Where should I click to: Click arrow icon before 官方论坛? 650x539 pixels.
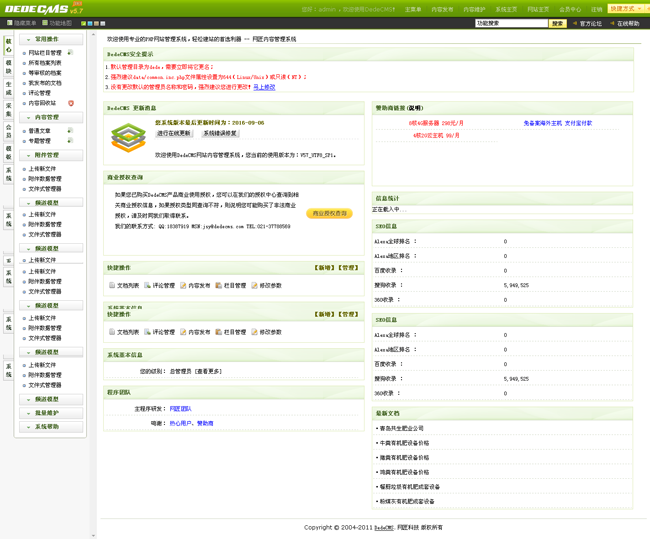pyautogui.click(x=575, y=23)
